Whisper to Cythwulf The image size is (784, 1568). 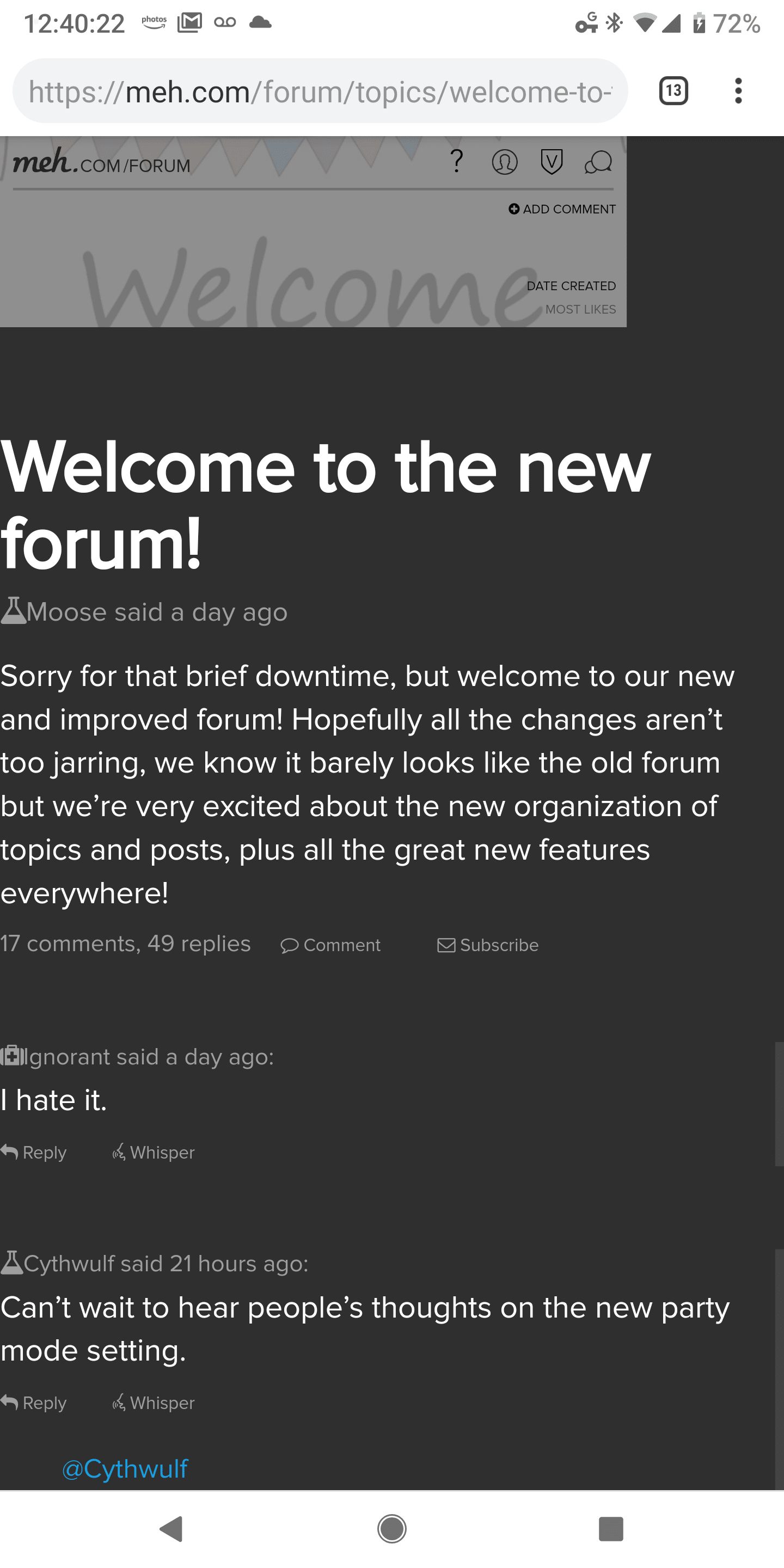point(154,1402)
